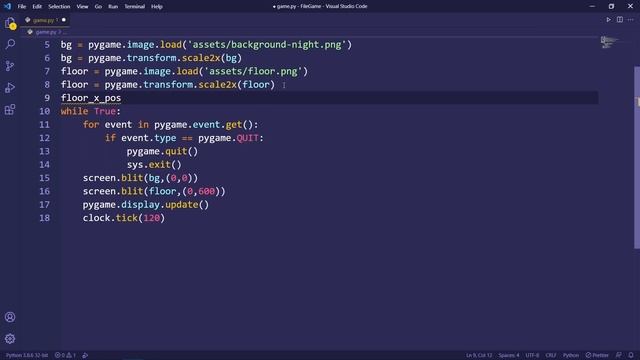Click the unsaved dot on game.py tab
This screenshot has height=360, width=640.
pyautogui.click(x=64, y=20)
